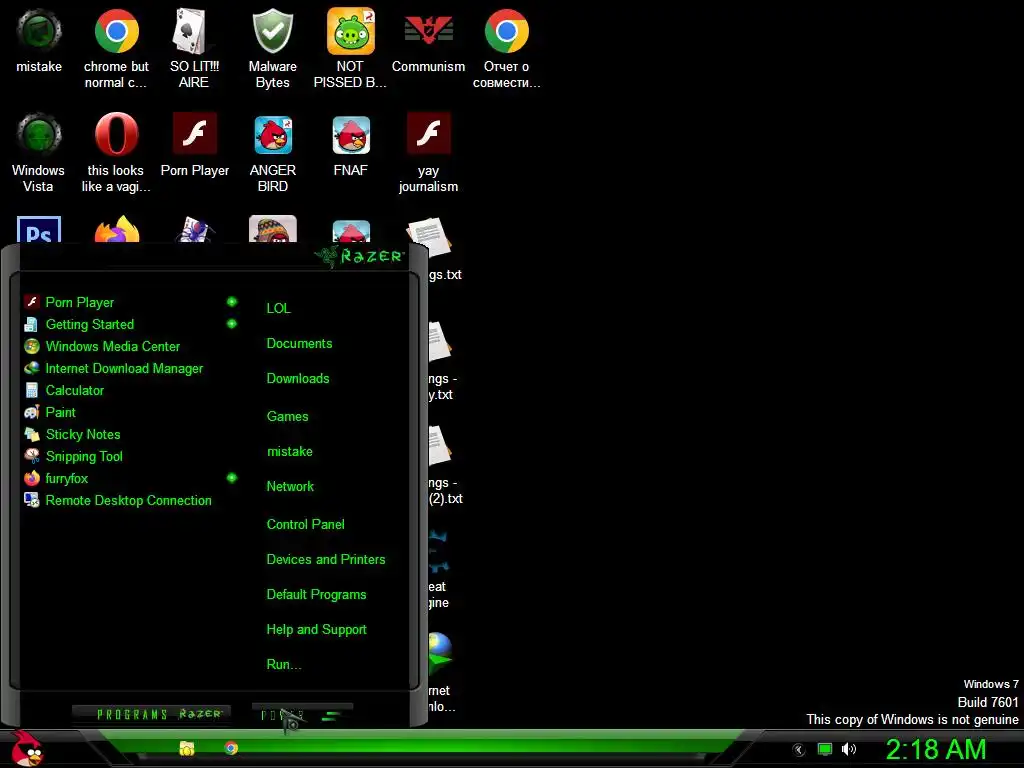Screen dimensions: 1024x768
Task: Open the volume speaker tray icon
Action: point(848,749)
